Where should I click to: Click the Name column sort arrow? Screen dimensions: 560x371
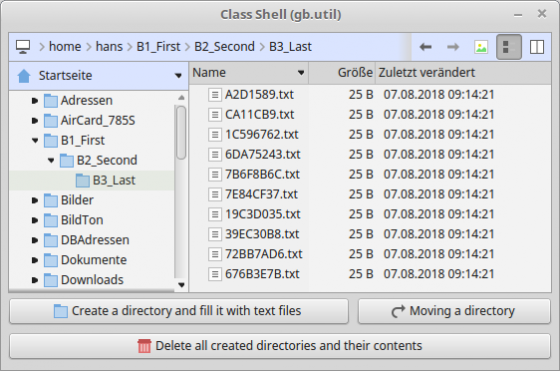301,73
